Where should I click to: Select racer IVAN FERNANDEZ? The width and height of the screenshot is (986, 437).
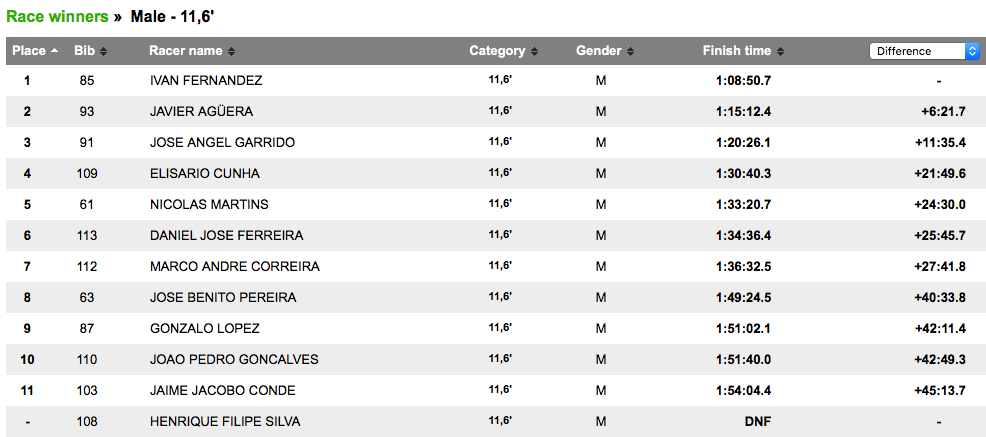tap(206, 81)
